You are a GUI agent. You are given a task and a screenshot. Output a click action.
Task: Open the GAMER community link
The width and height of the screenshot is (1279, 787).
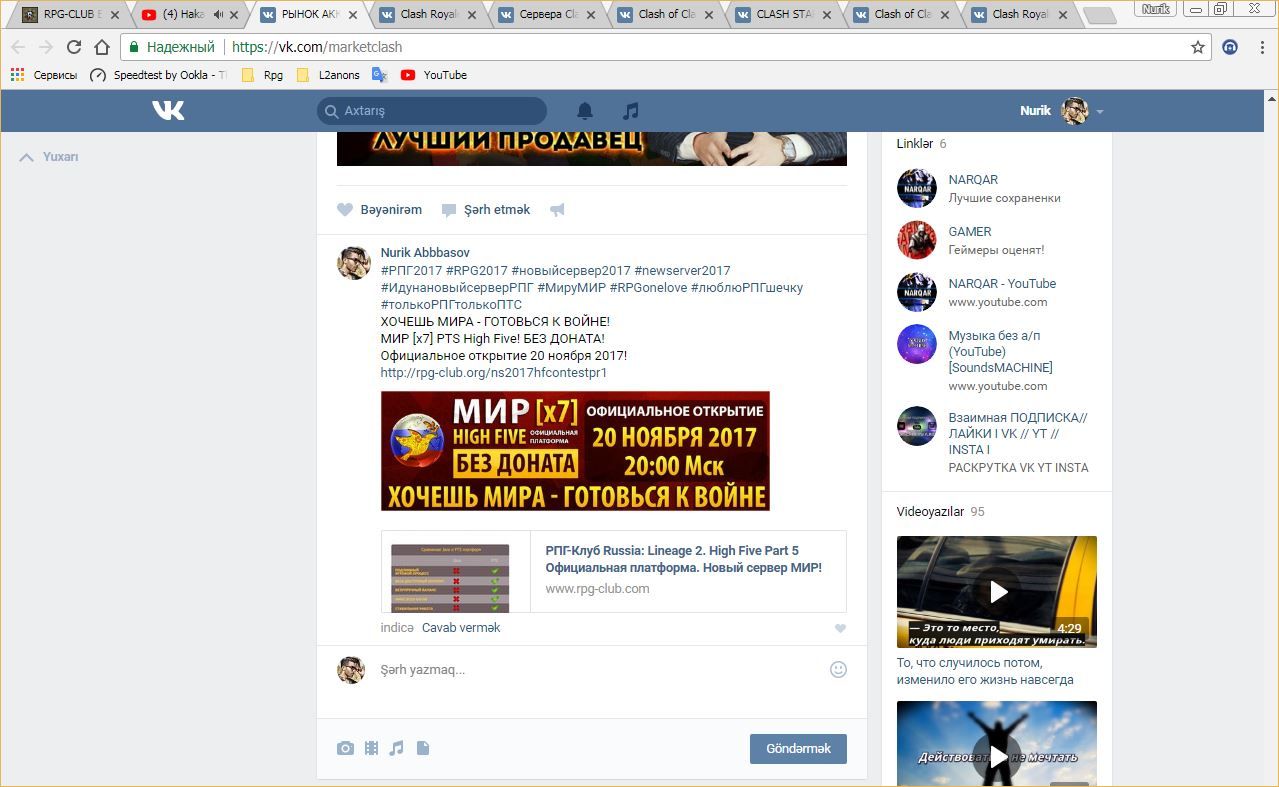(970, 232)
